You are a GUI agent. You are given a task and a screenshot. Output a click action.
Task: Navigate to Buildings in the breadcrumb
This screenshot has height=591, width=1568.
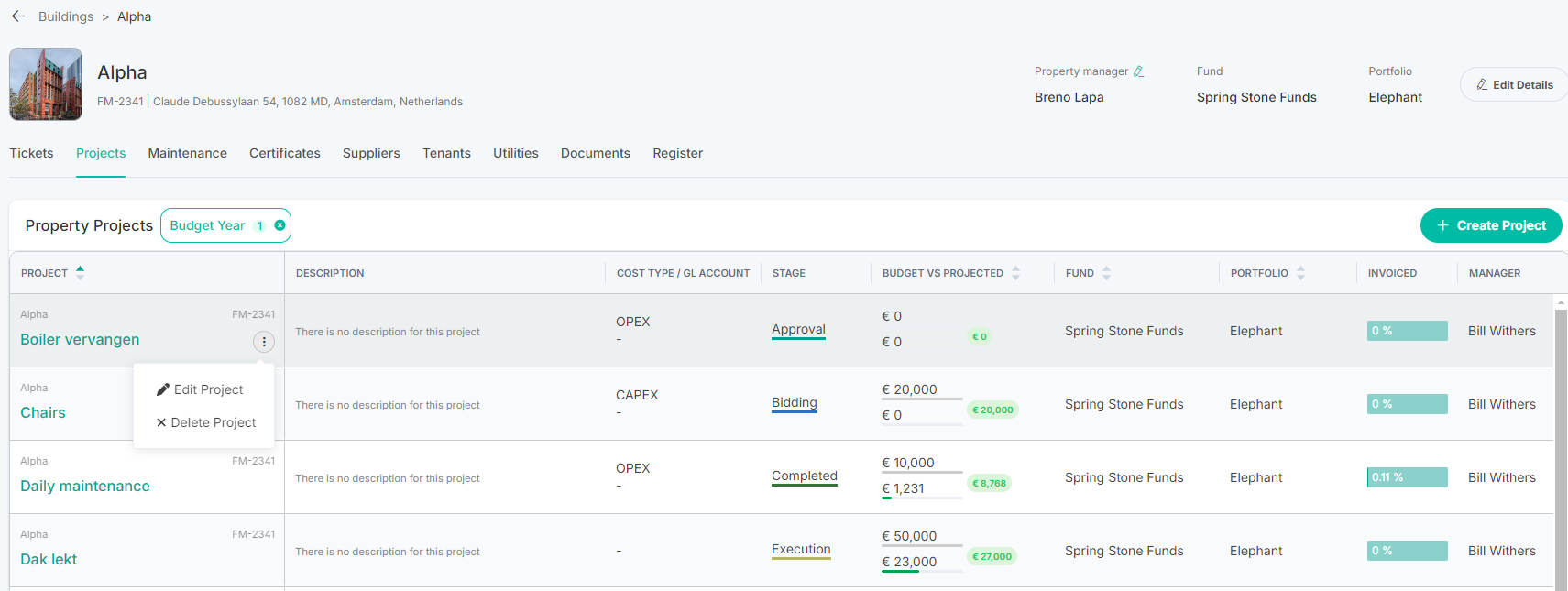[66, 16]
